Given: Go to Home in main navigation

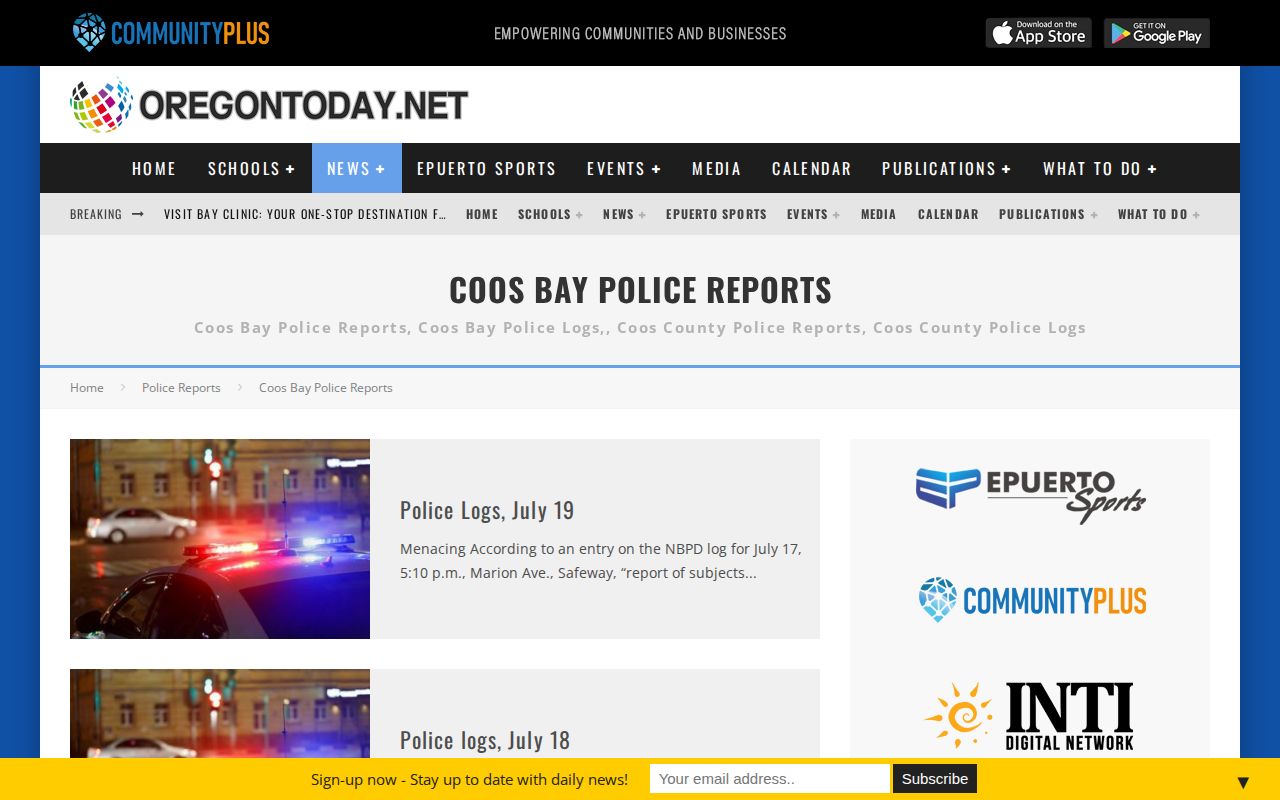Looking at the screenshot, I should (x=154, y=168).
